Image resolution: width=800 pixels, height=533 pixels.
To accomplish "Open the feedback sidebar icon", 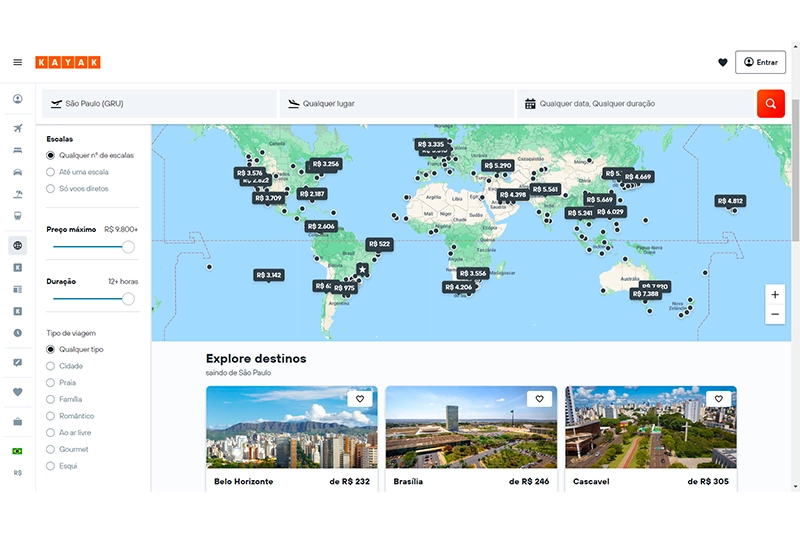I will (x=18, y=363).
